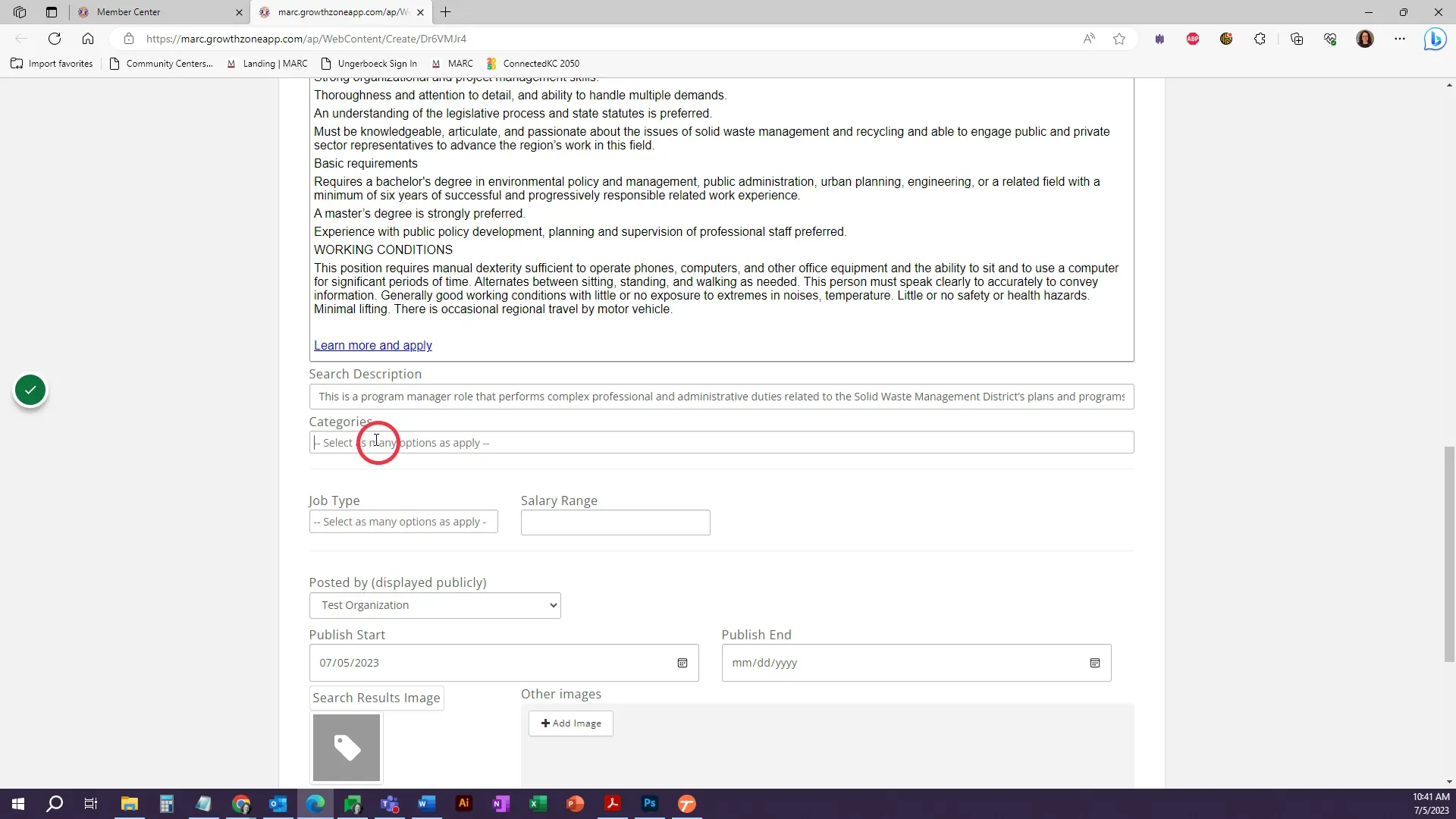Screen dimensions: 1456x819
Task: Click the Salary Range input field
Action: [x=615, y=522]
